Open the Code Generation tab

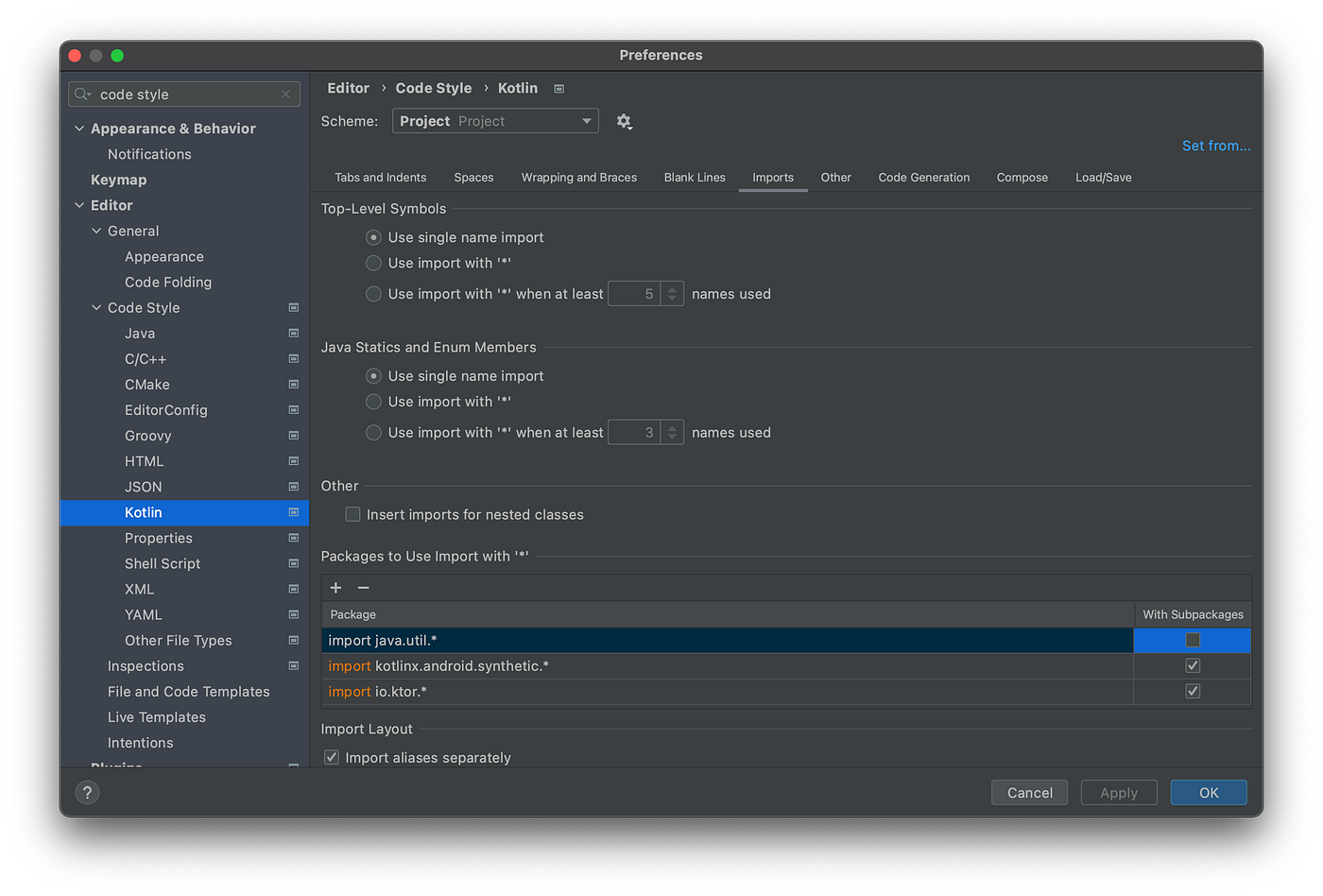coord(923,177)
